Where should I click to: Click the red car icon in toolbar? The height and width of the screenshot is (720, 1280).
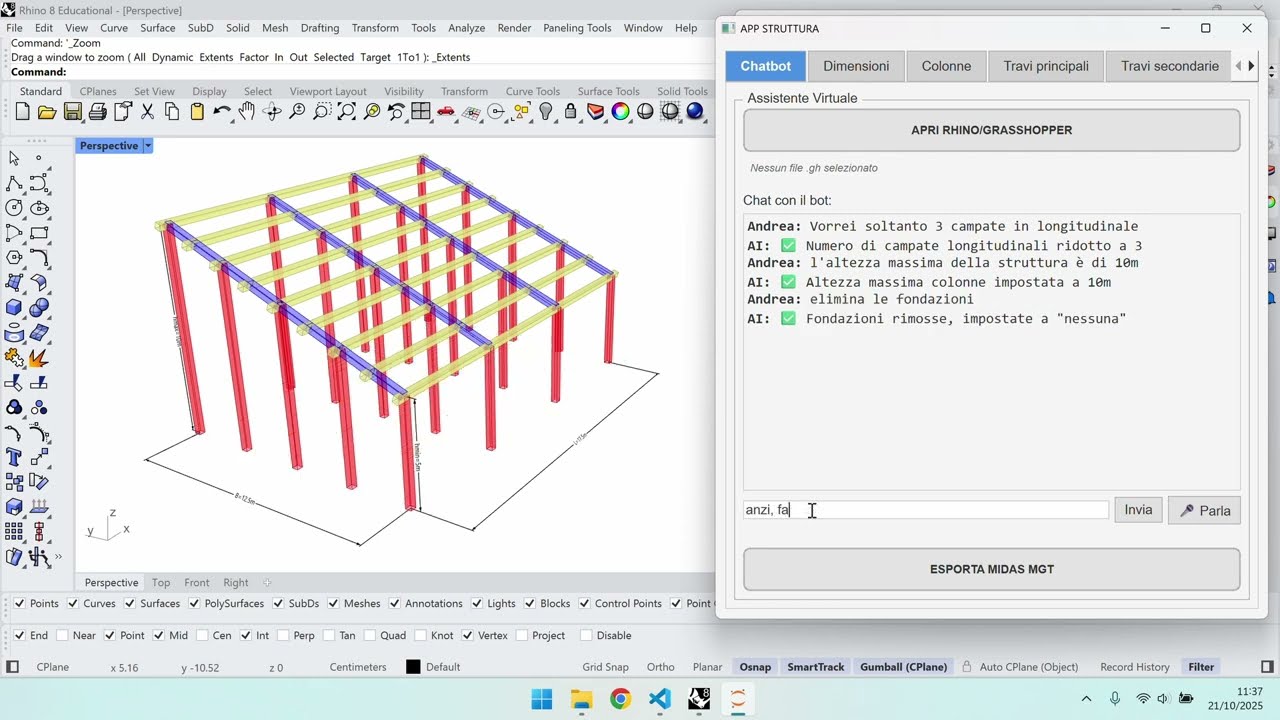pyautogui.click(x=446, y=112)
